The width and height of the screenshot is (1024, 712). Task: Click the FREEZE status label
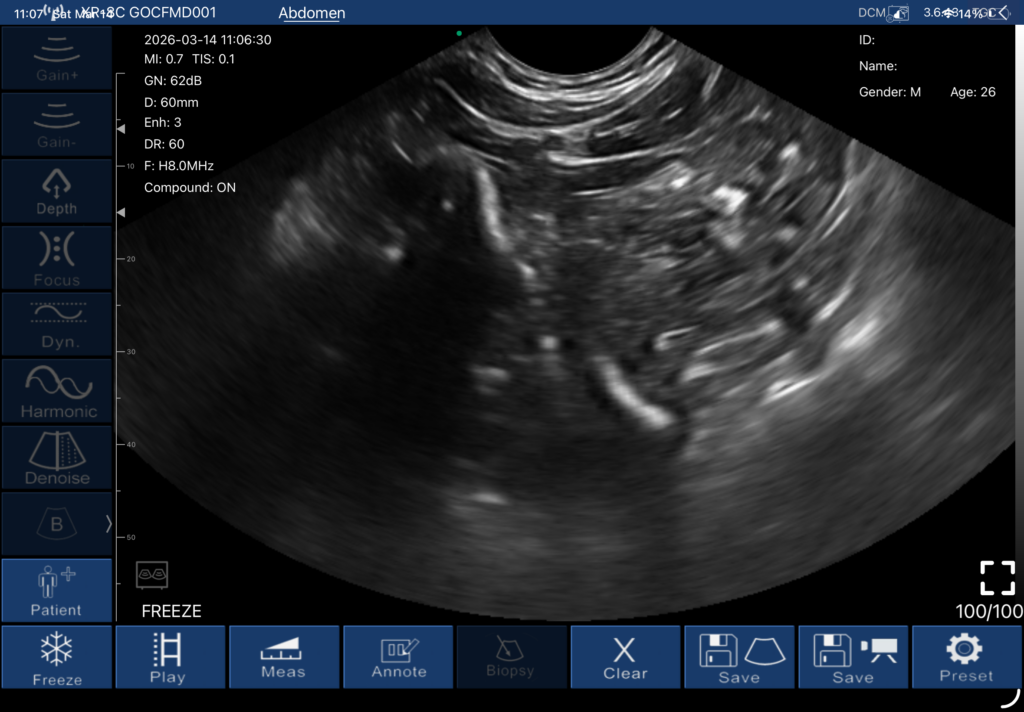coord(172,611)
